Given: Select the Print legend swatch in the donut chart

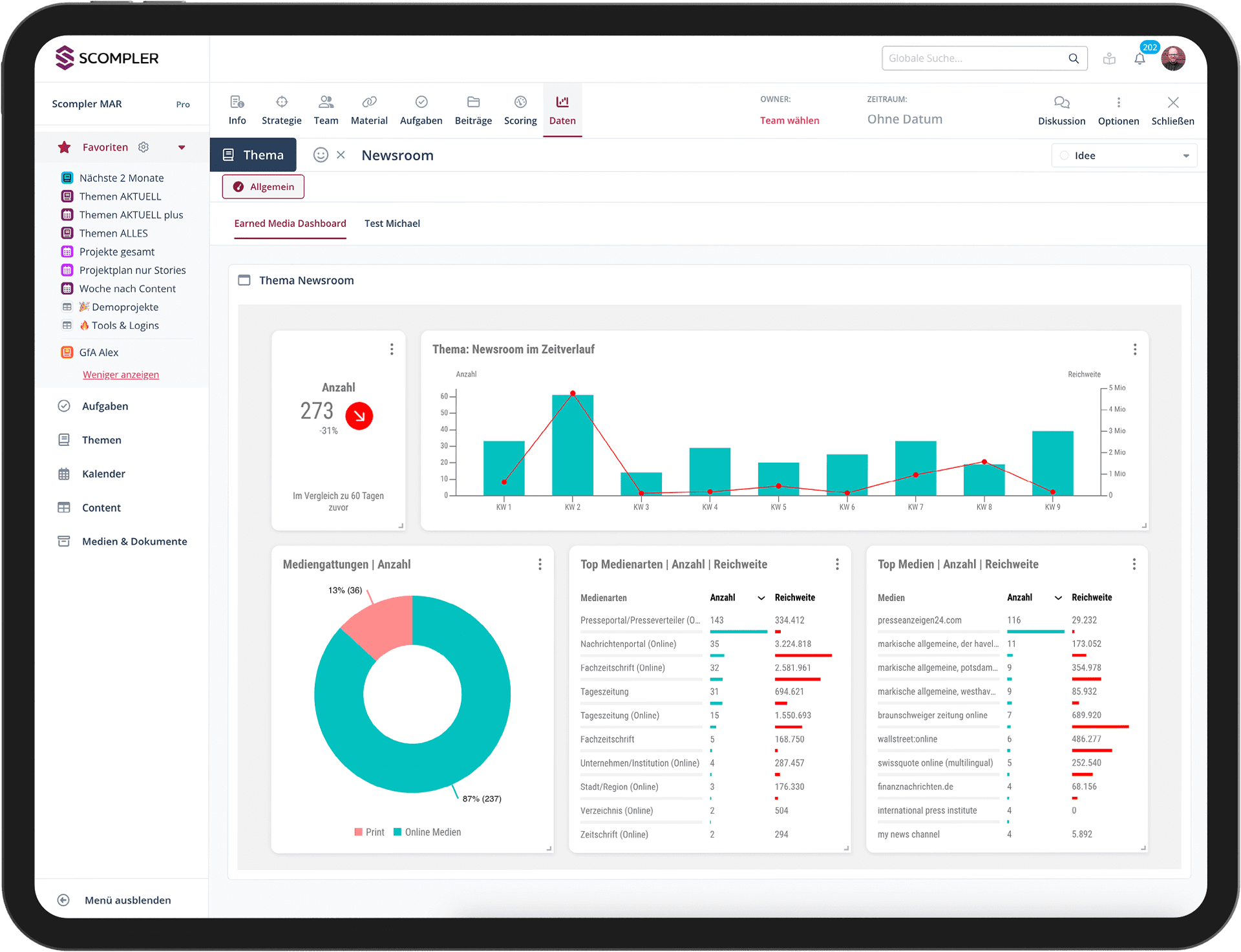Looking at the screenshot, I should (360, 832).
